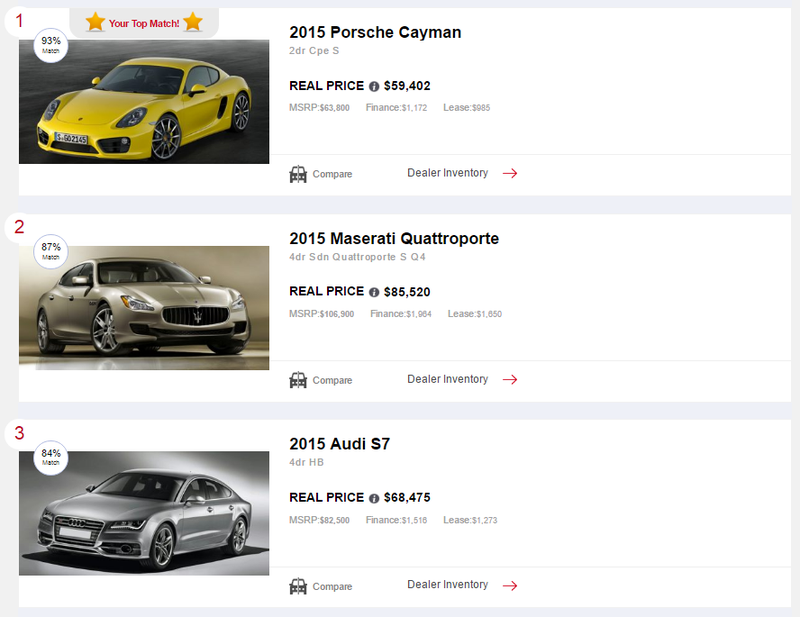Screen dimensions: 800x617
Task: Click Lease $1,650 text
Action: (x=475, y=314)
